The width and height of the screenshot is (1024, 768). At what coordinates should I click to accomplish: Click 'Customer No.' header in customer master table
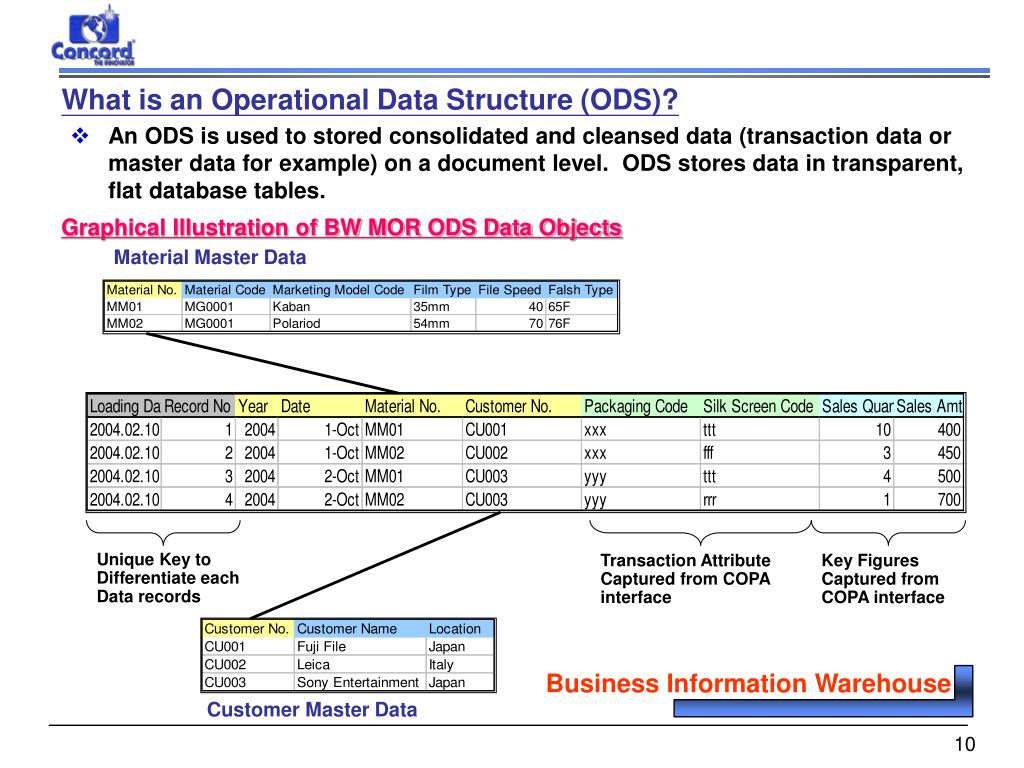pyautogui.click(x=246, y=629)
